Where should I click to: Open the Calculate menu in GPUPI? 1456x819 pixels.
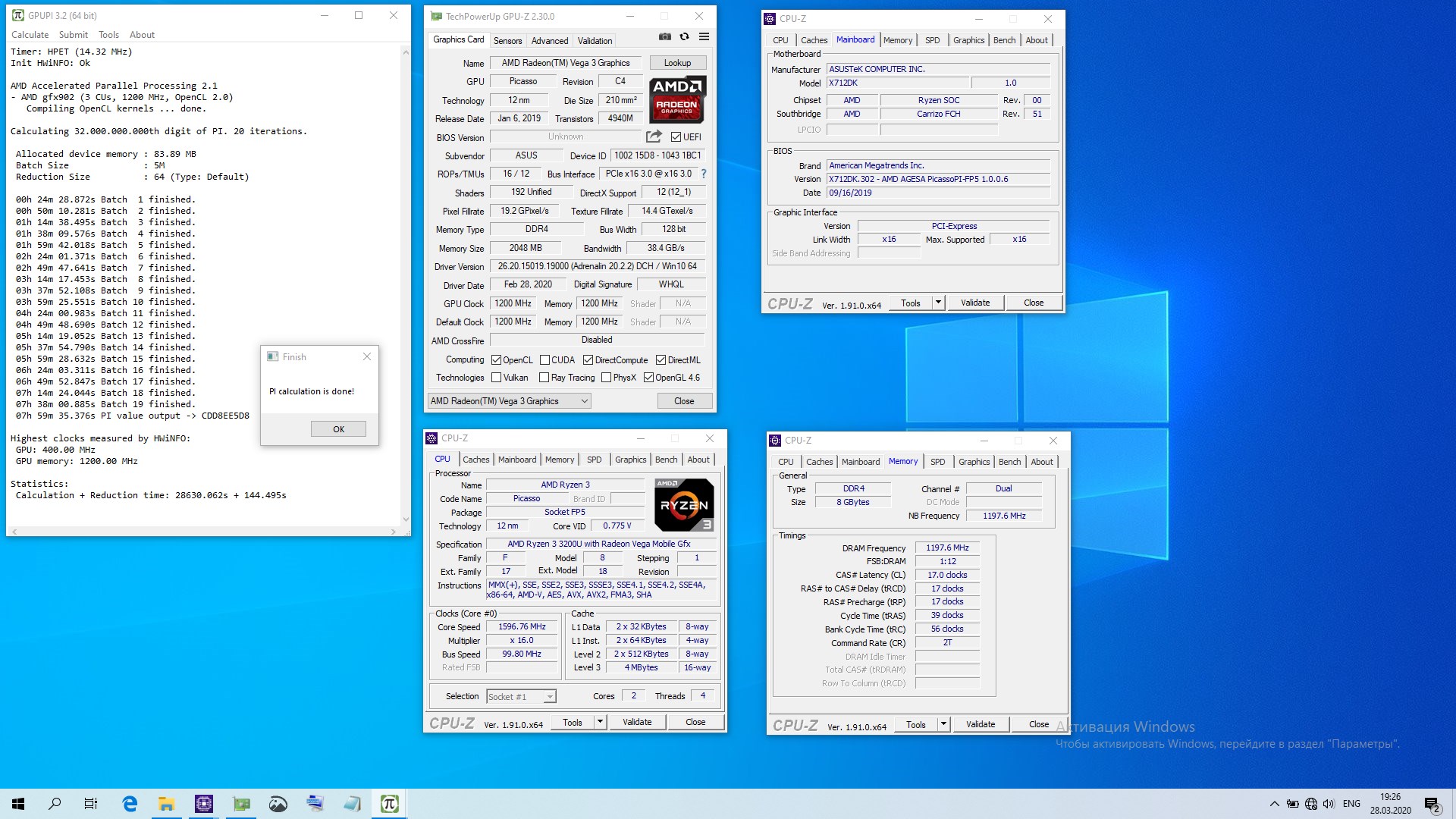[x=30, y=35]
